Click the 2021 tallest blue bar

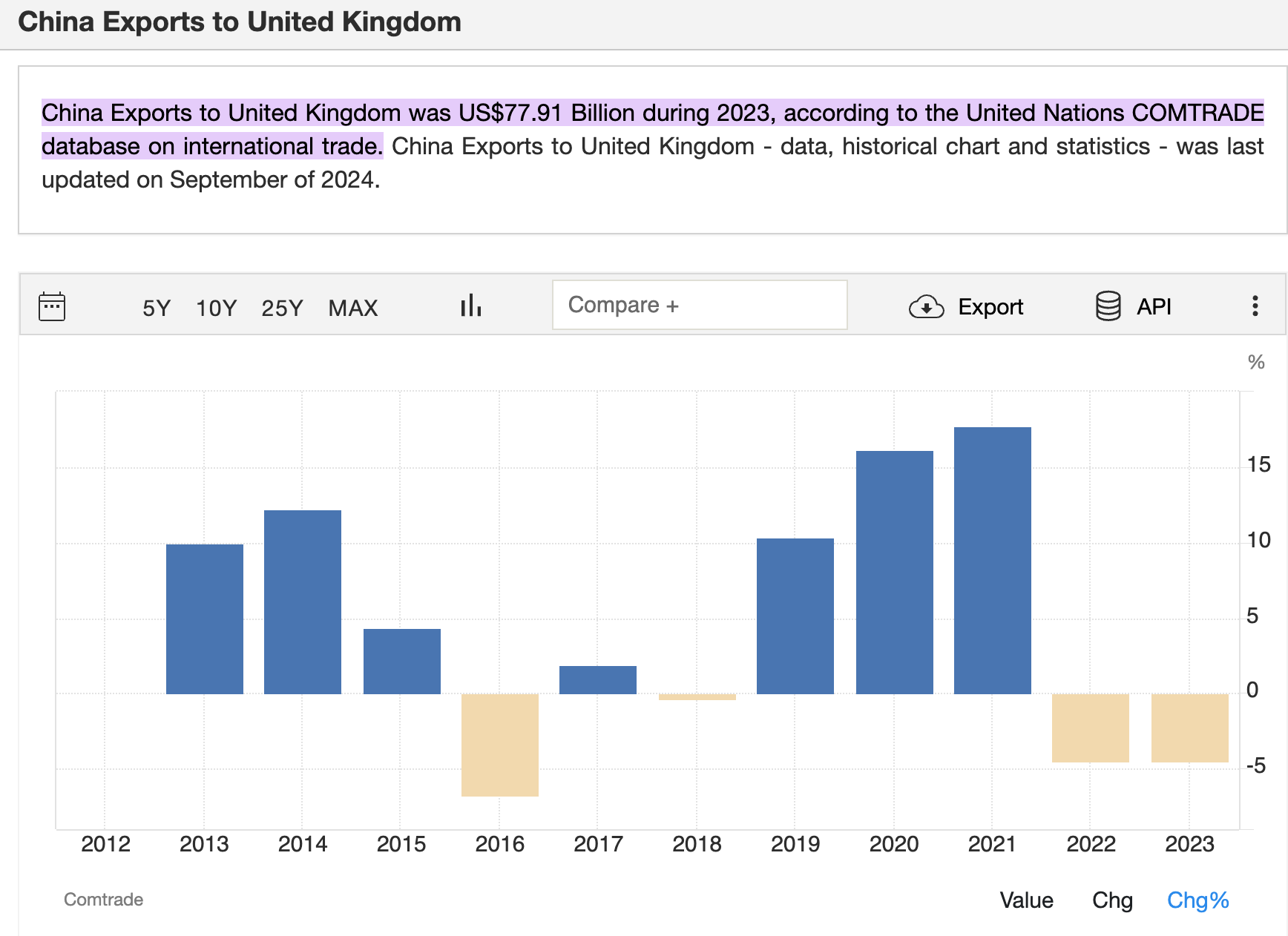pyautogui.click(x=993, y=561)
